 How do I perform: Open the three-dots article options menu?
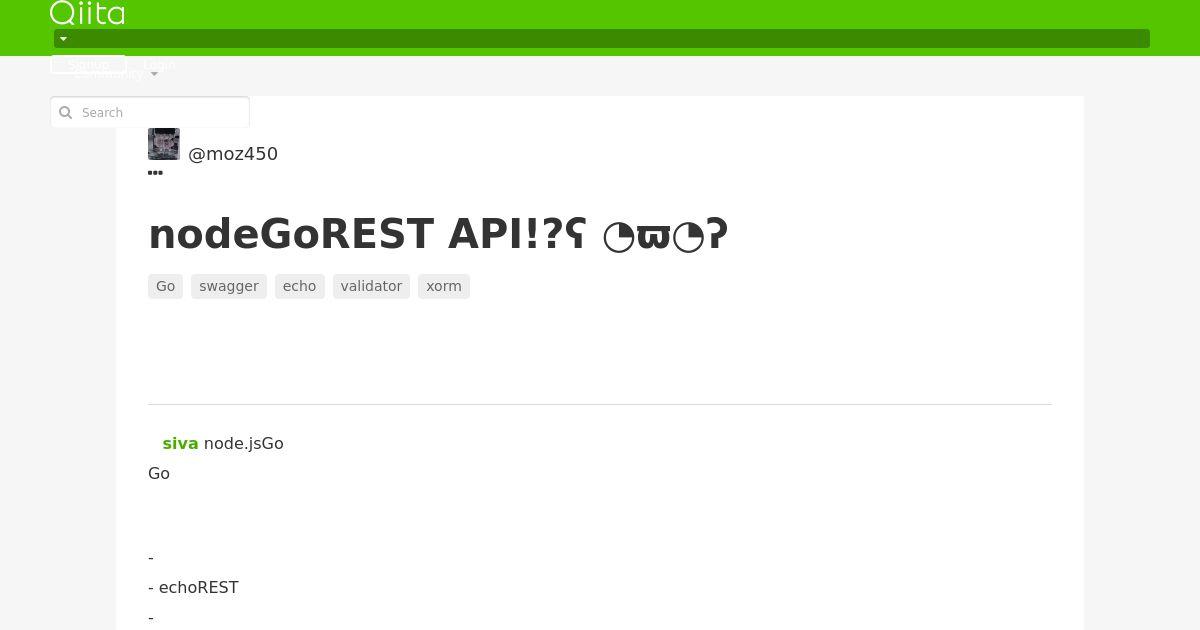point(155,173)
